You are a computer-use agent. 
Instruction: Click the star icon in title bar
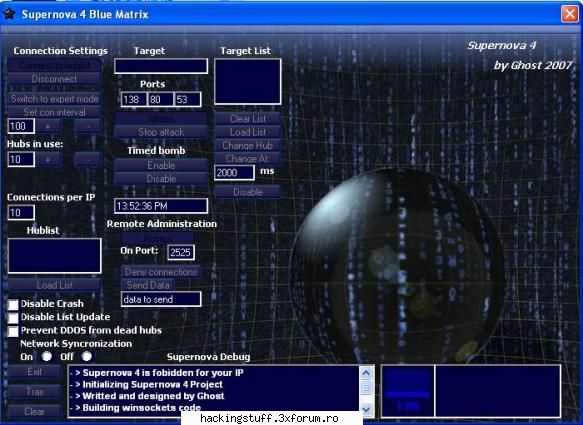coord(9,14)
